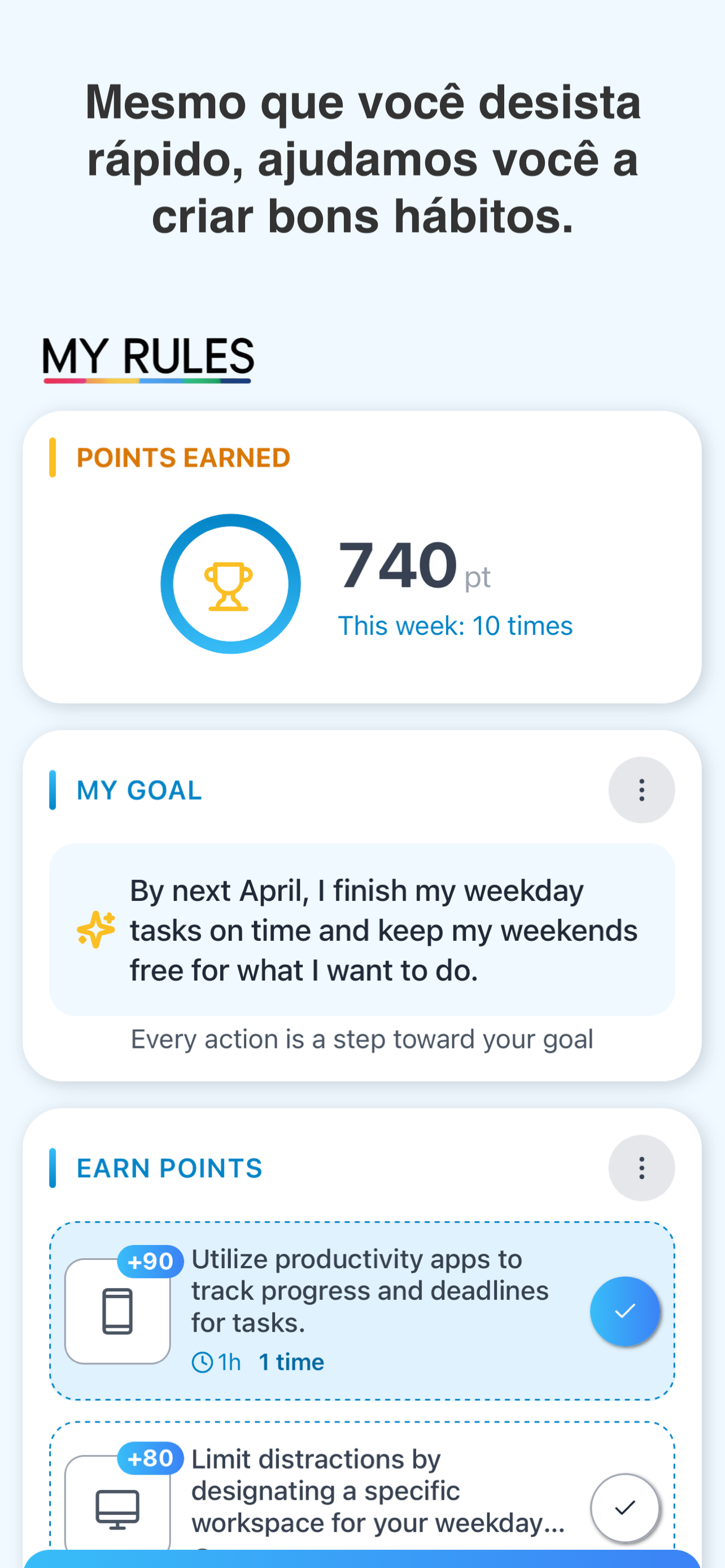
Task: Select the '1 time' count label
Action: tap(291, 1361)
